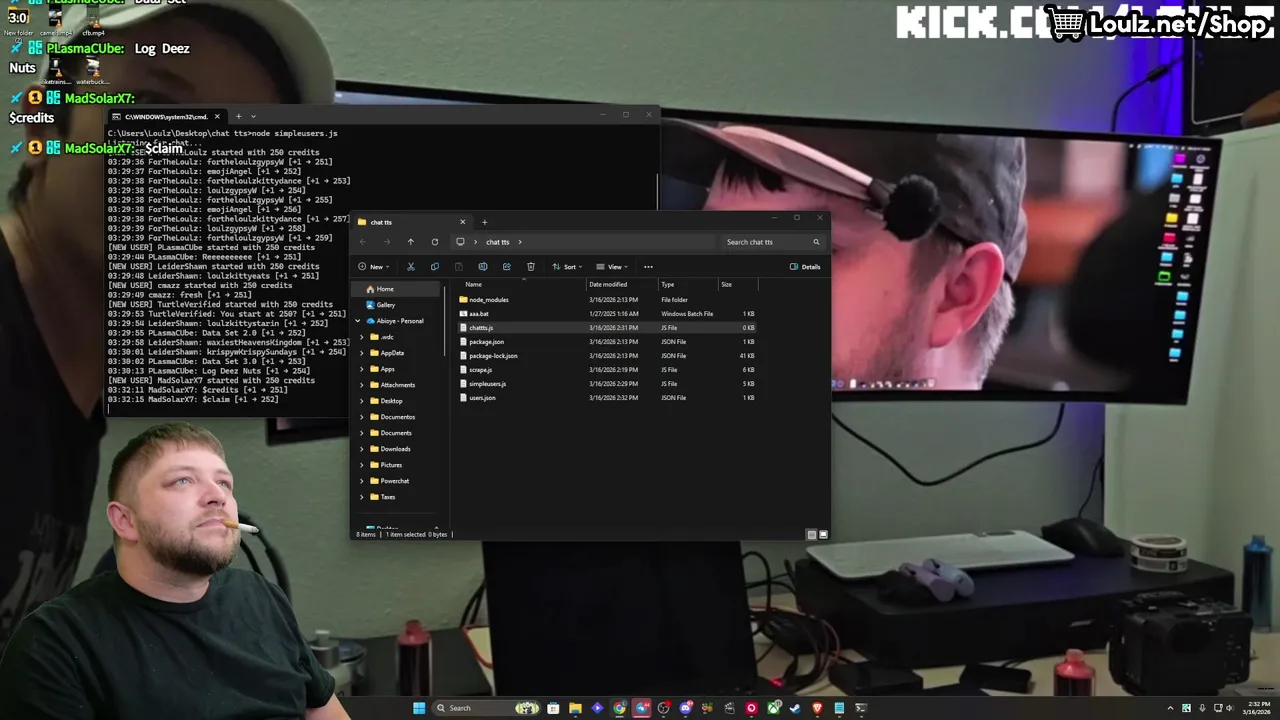The image size is (1280, 720).
Task: Click the This PC monitor icon in address bar
Action: pos(460,242)
